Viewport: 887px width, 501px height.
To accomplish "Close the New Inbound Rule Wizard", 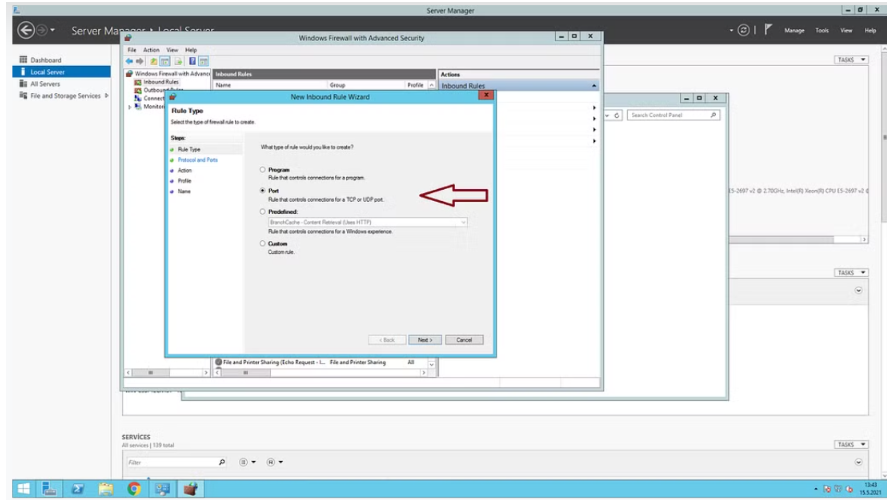I will pyautogui.click(x=486, y=95).
